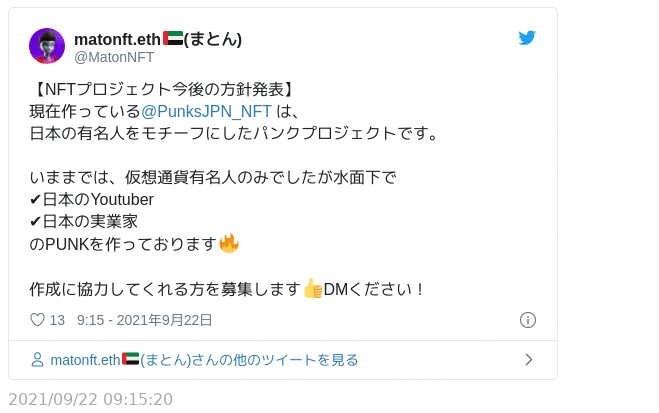This screenshot has height=413, width=659.
Task: Click the 【NFTプロジェクト今後の方針発表】 heading text
Action: [x=161, y=88]
